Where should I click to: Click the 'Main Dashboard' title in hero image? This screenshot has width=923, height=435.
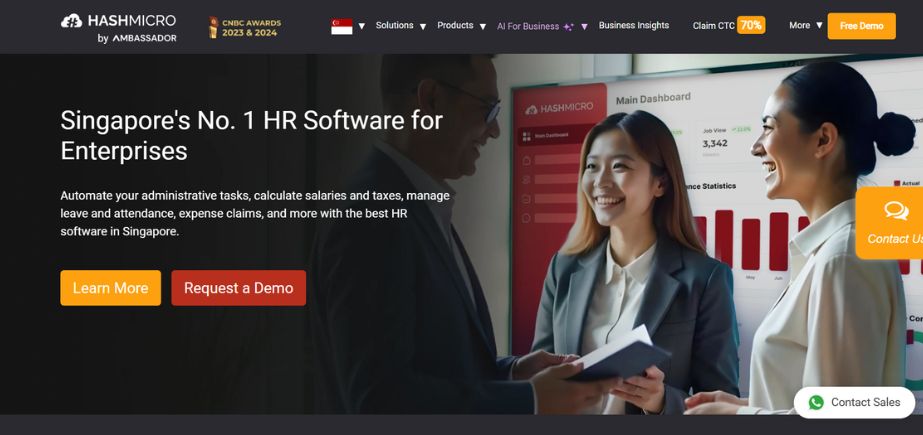tap(653, 99)
